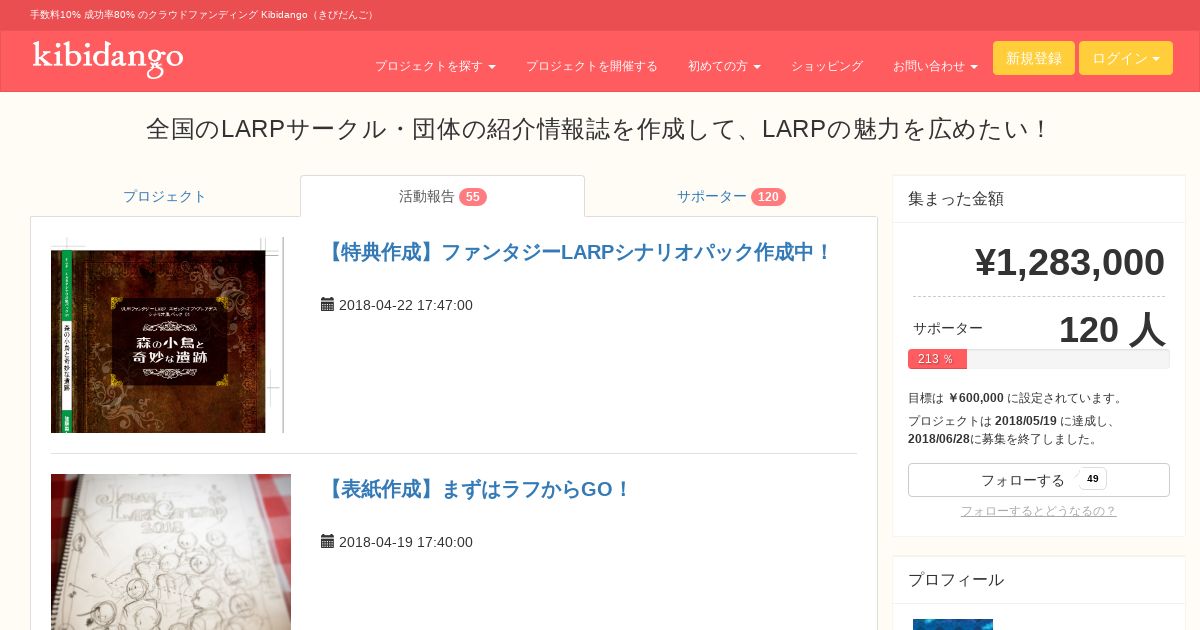Click the kibidango logo
The width and height of the screenshot is (1200, 630).
point(108,59)
